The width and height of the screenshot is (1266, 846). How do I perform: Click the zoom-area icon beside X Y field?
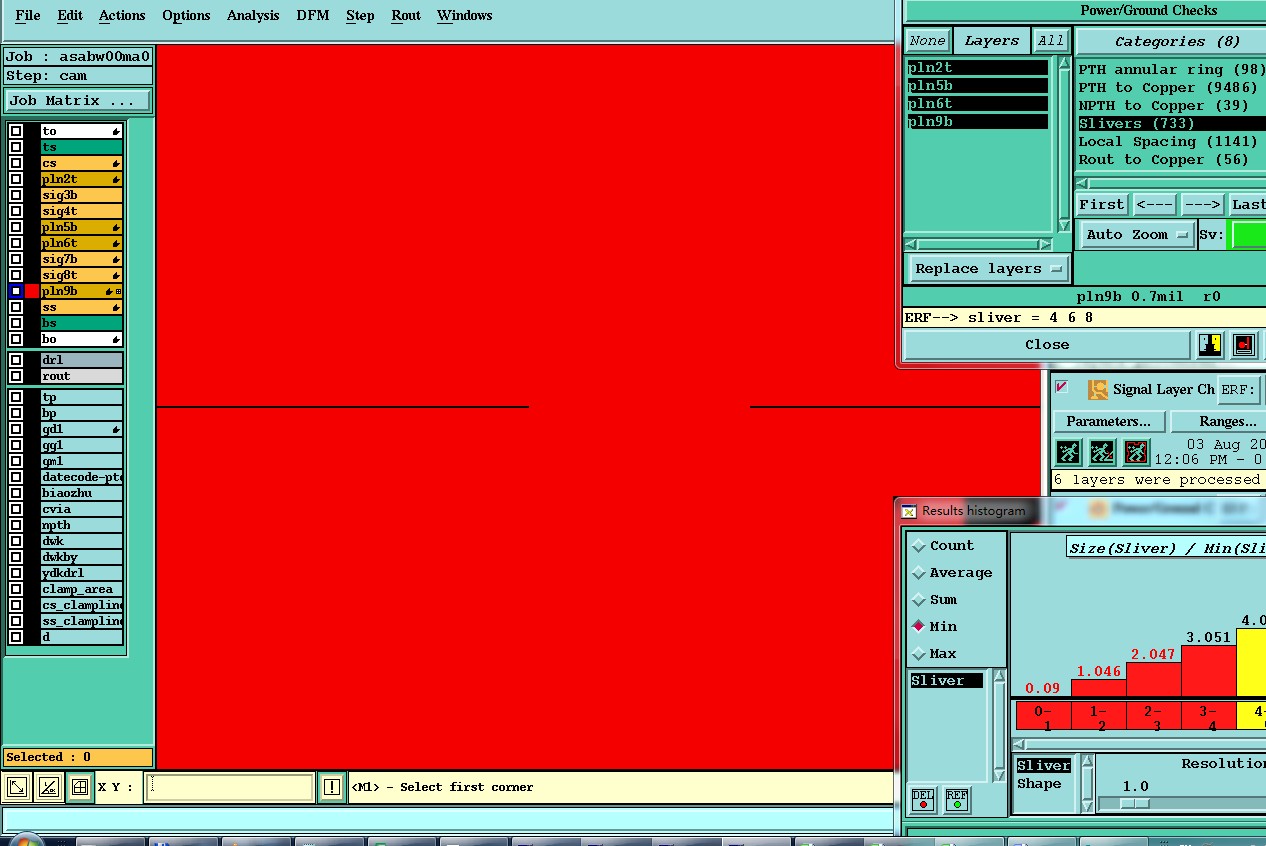tap(17, 787)
